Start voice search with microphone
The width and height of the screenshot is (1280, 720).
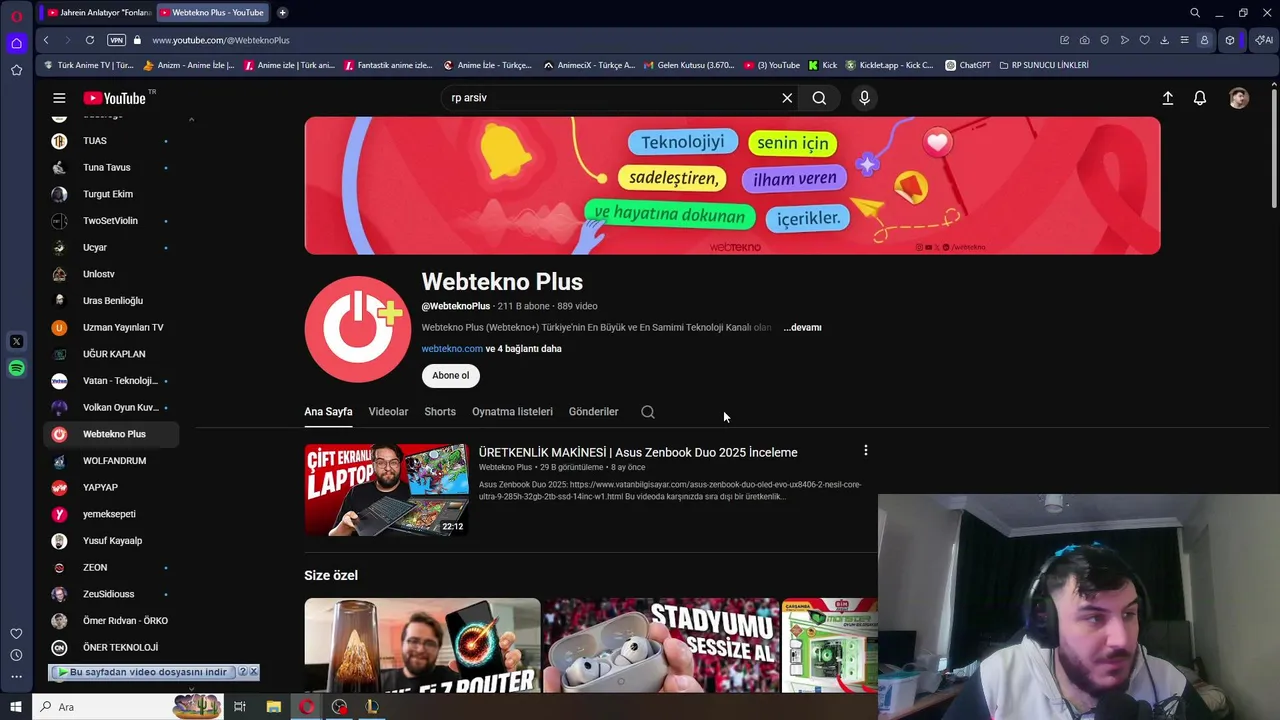coord(865,98)
